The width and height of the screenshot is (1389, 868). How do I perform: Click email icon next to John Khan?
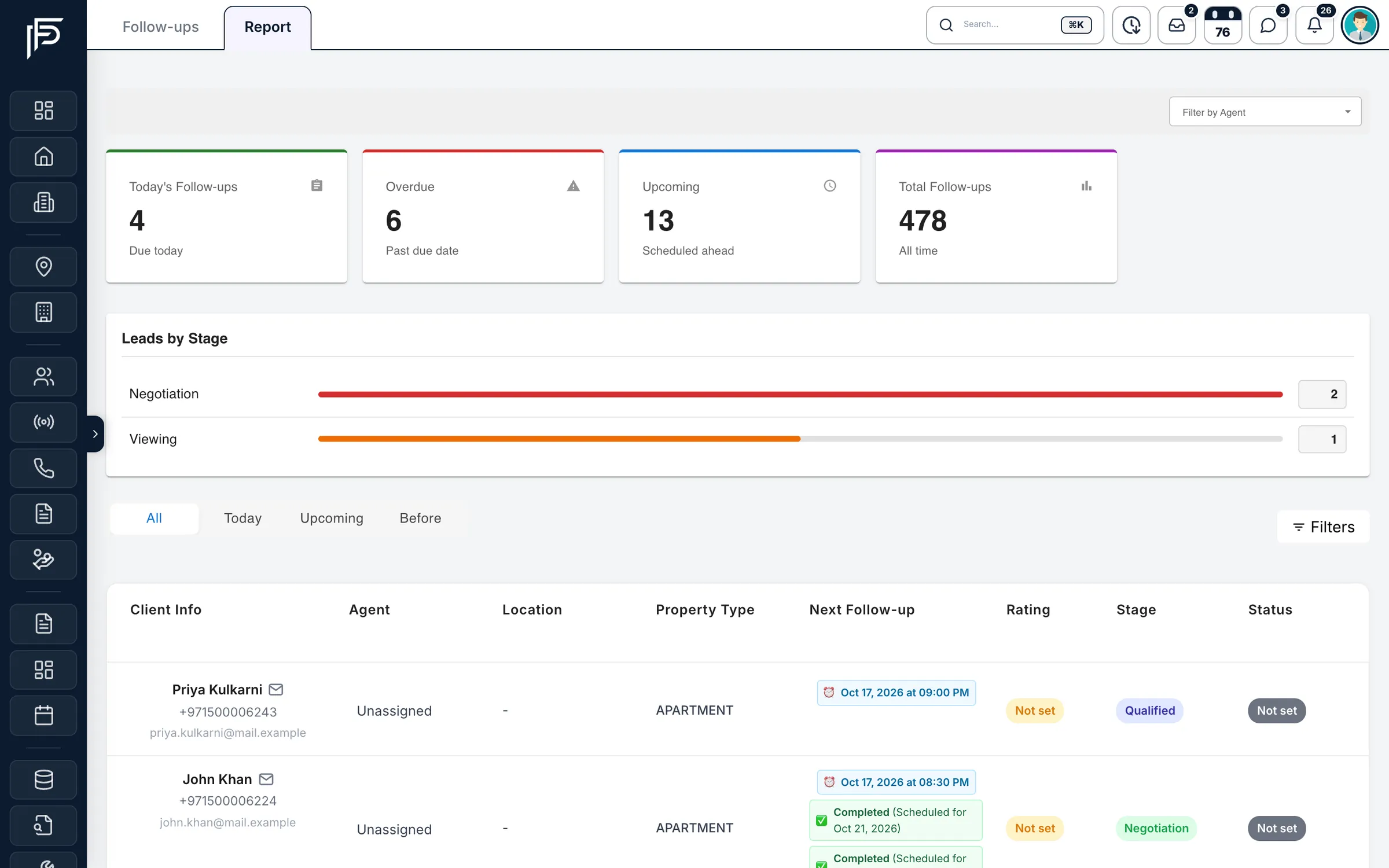(266, 779)
